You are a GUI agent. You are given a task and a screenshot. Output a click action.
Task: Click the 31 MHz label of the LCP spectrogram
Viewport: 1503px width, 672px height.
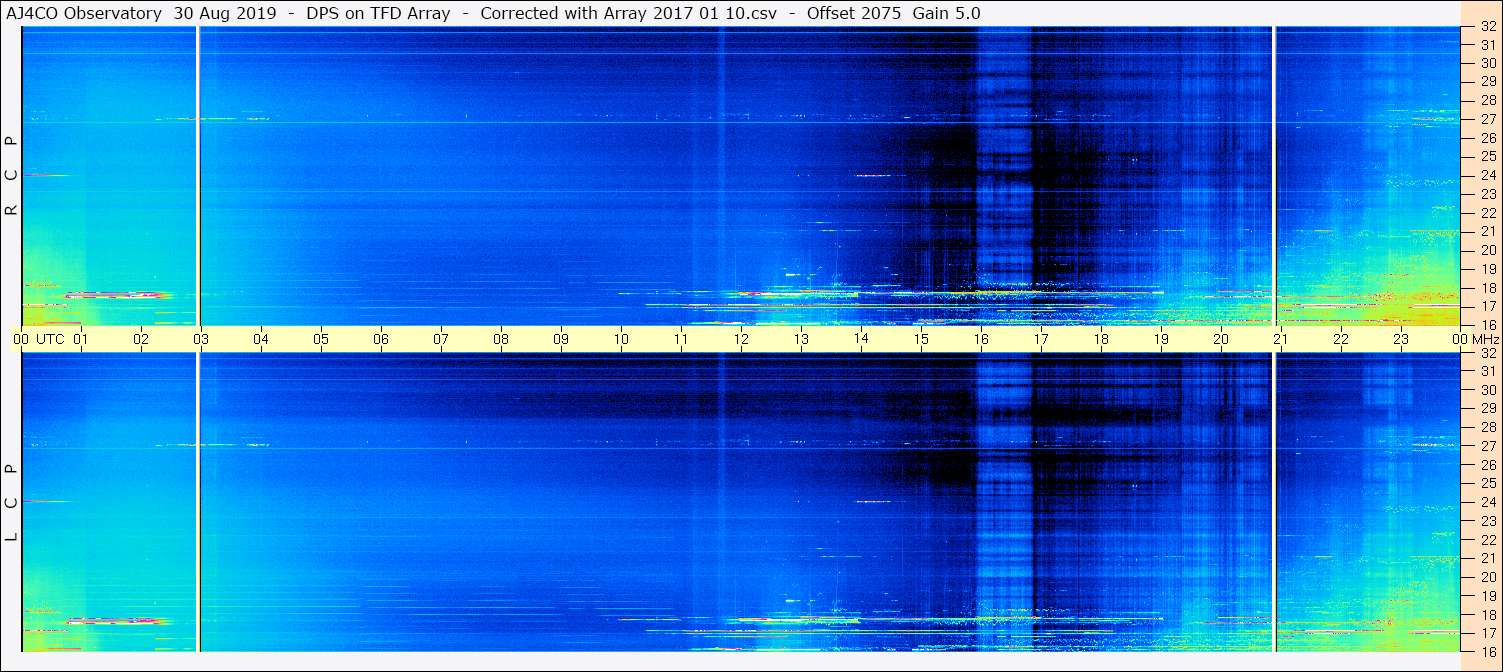click(x=1487, y=372)
